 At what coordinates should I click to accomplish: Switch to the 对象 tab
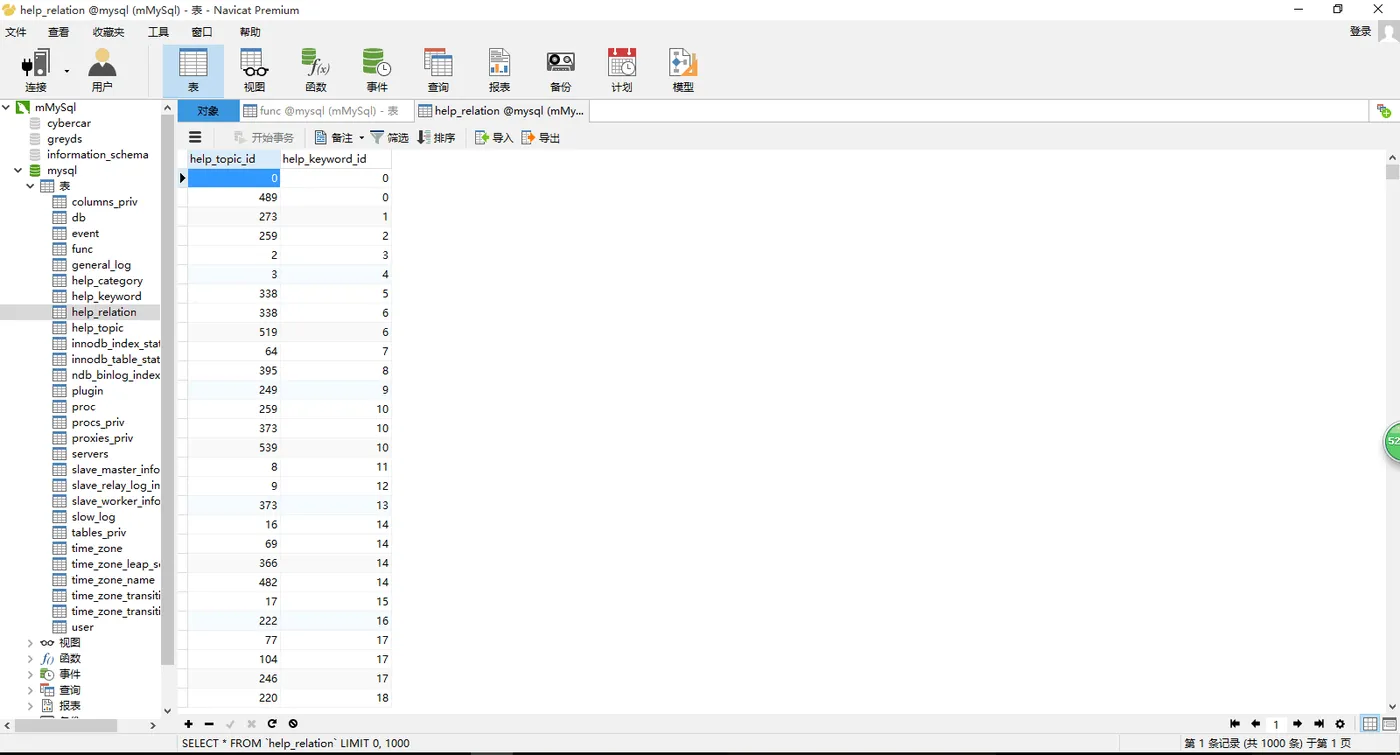coord(208,111)
